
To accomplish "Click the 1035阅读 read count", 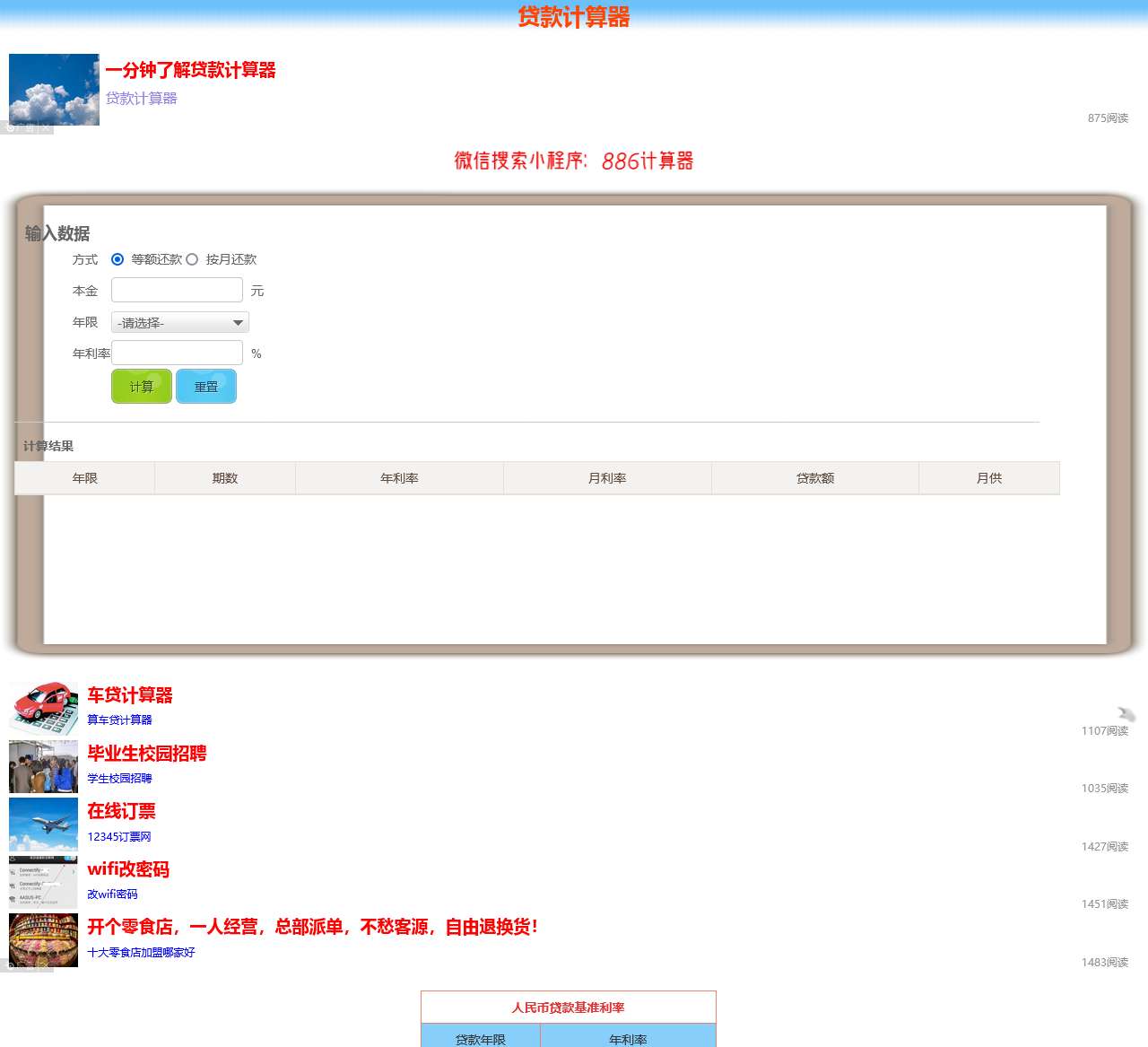I will tap(1105, 788).
